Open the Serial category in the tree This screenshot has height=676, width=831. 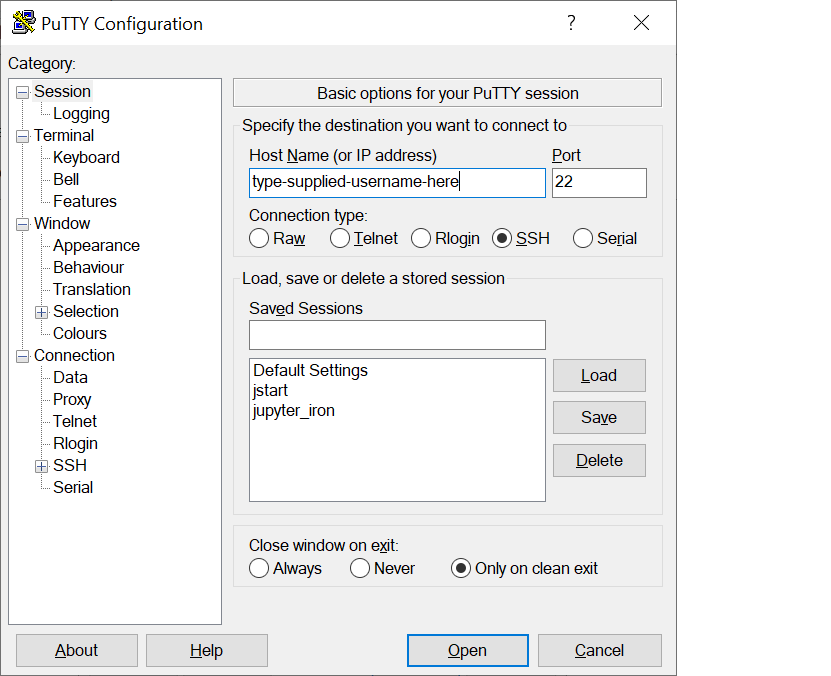(73, 487)
